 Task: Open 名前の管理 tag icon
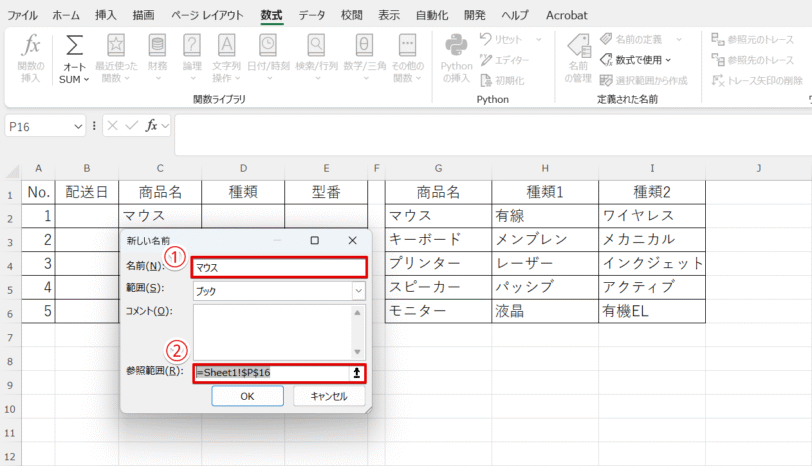click(579, 46)
